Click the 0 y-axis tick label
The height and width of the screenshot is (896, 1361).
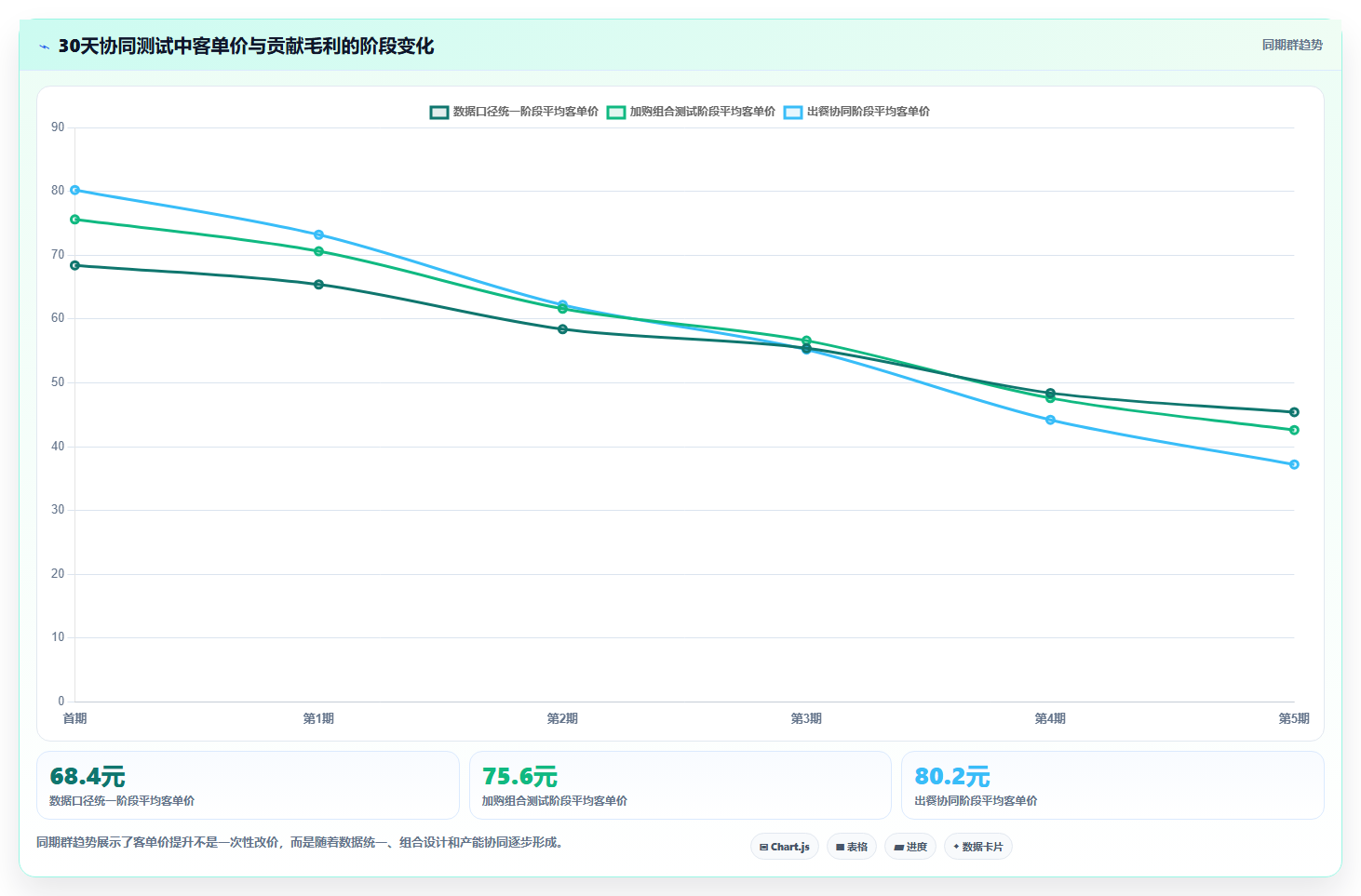(x=61, y=702)
